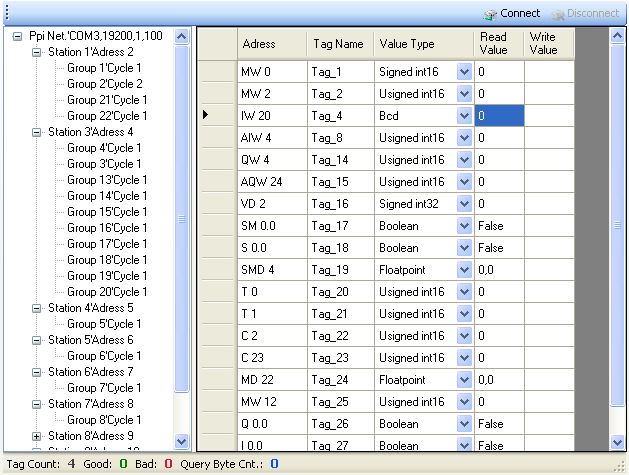
Task: Open the Floatpoint dropdown for Tag_19
Action: (x=464, y=270)
